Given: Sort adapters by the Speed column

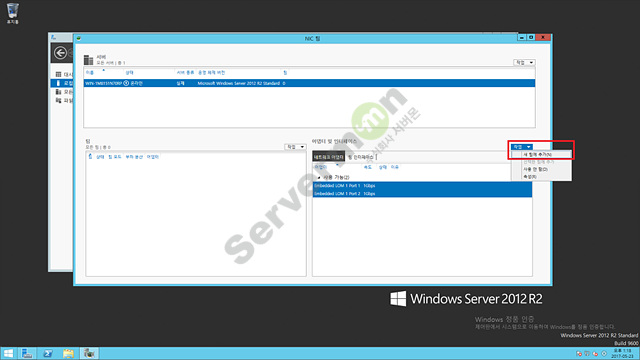Looking at the screenshot, I should (368, 167).
